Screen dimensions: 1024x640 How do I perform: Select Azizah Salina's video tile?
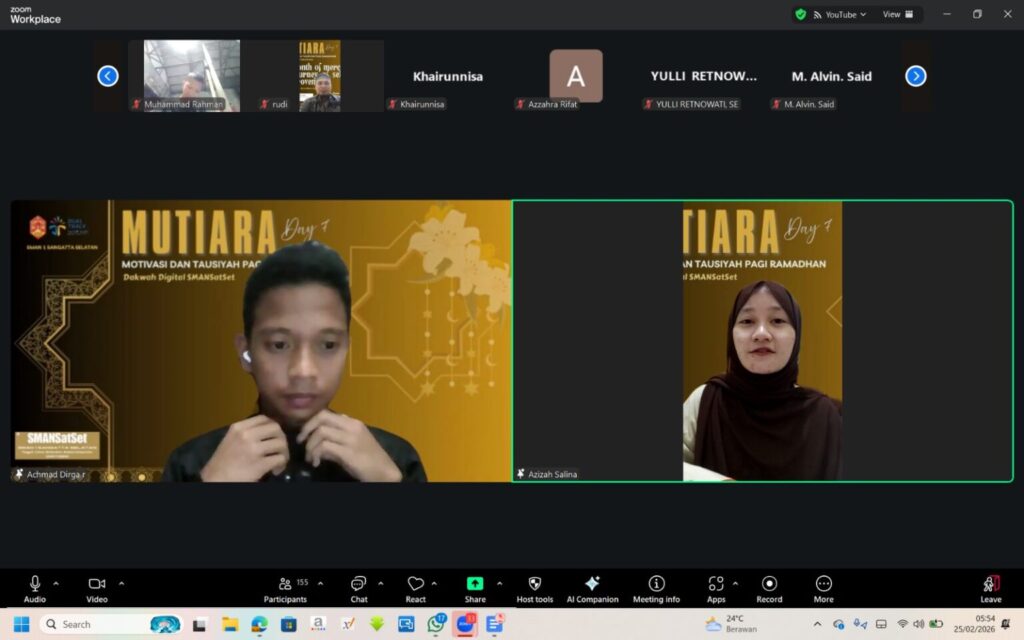762,340
